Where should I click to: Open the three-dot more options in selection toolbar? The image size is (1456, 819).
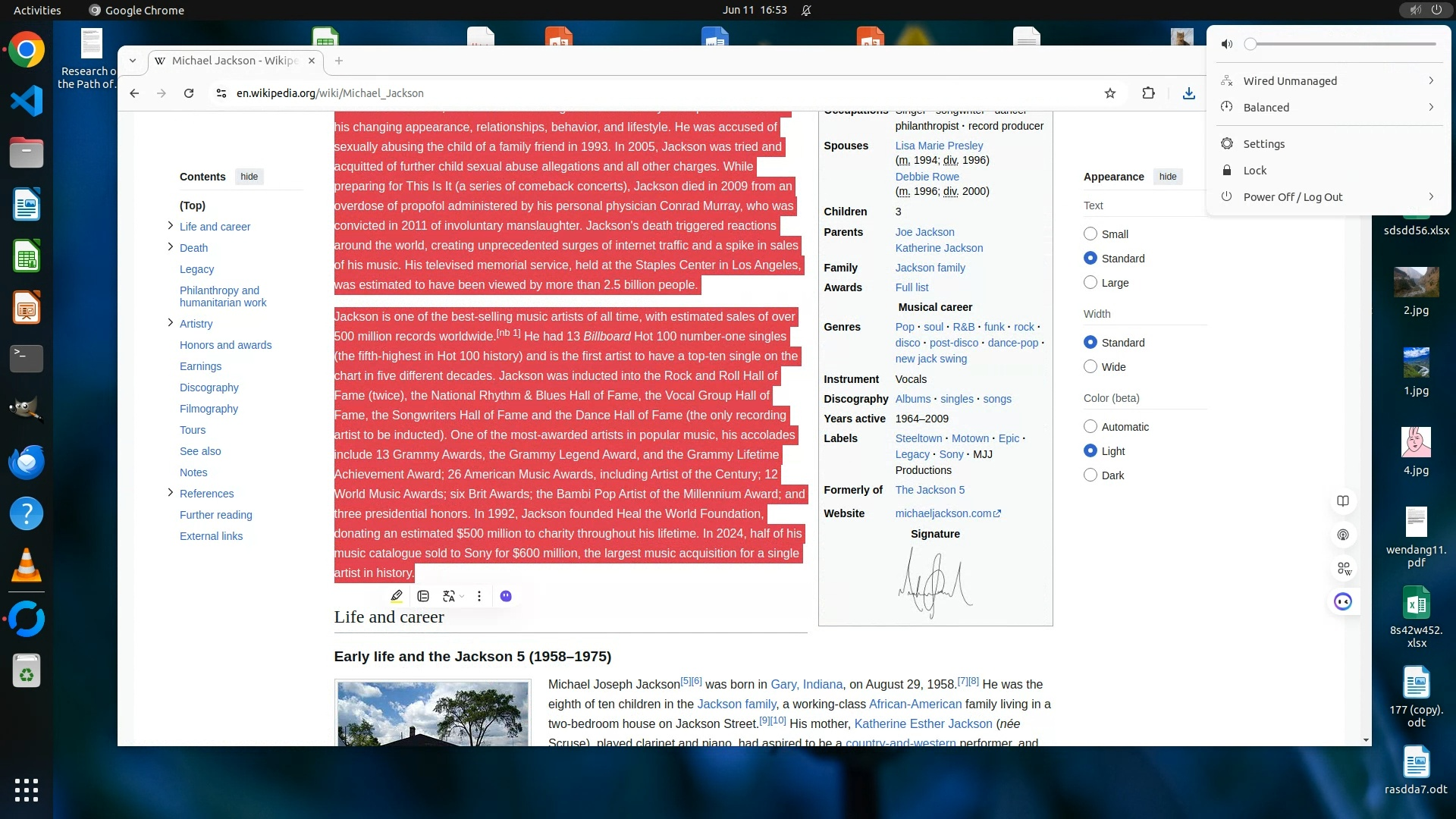(x=479, y=596)
